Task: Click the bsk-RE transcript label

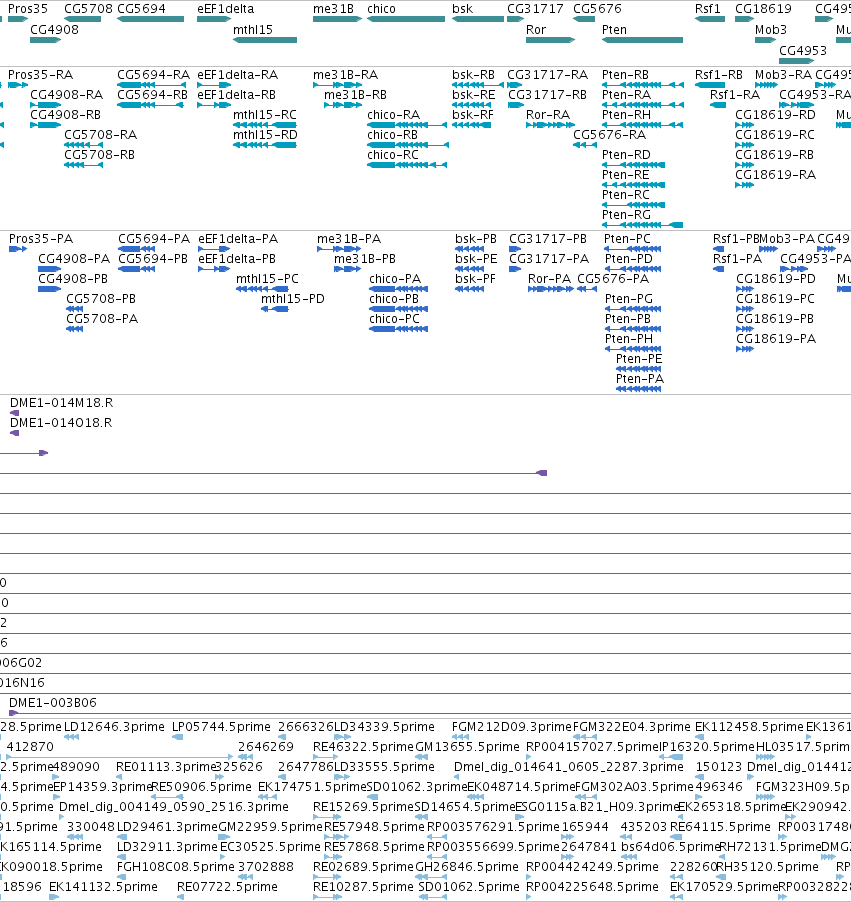Action: pyautogui.click(x=474, y=95)
